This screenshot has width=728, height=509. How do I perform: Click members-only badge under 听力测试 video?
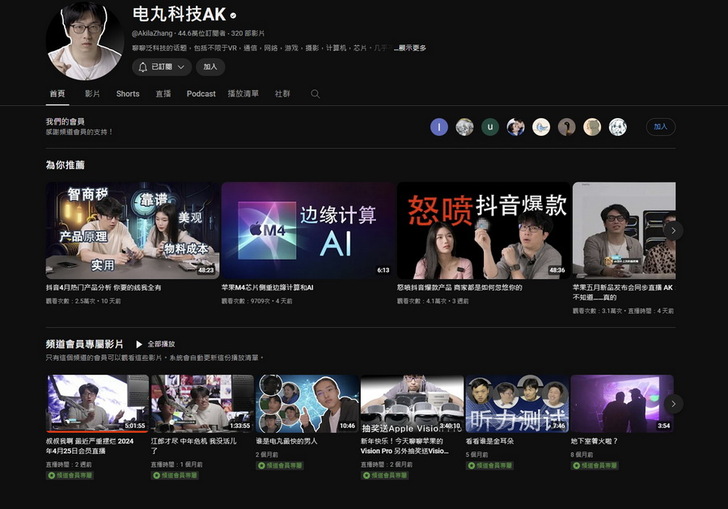pyautogui.click(x=489, y=465)
